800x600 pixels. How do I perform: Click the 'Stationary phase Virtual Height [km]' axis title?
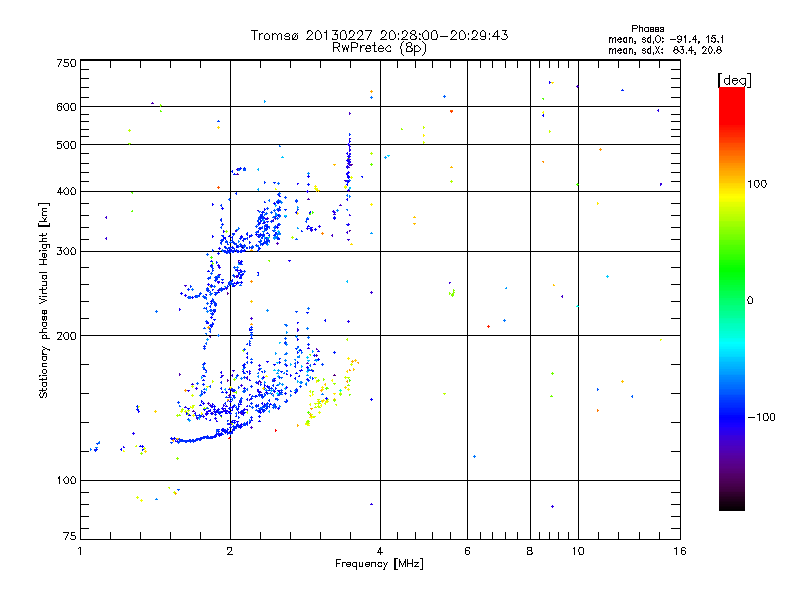coord(43,300)
